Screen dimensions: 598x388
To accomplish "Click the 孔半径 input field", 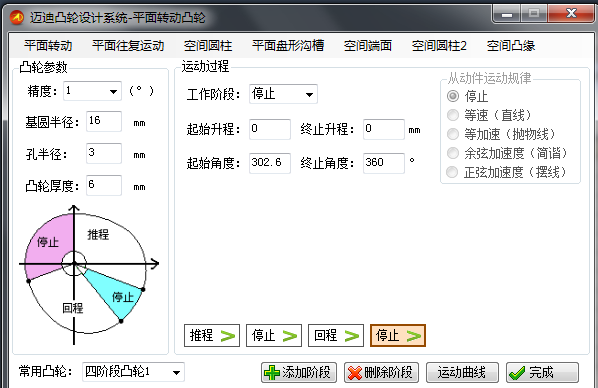I will click(104, 153).
